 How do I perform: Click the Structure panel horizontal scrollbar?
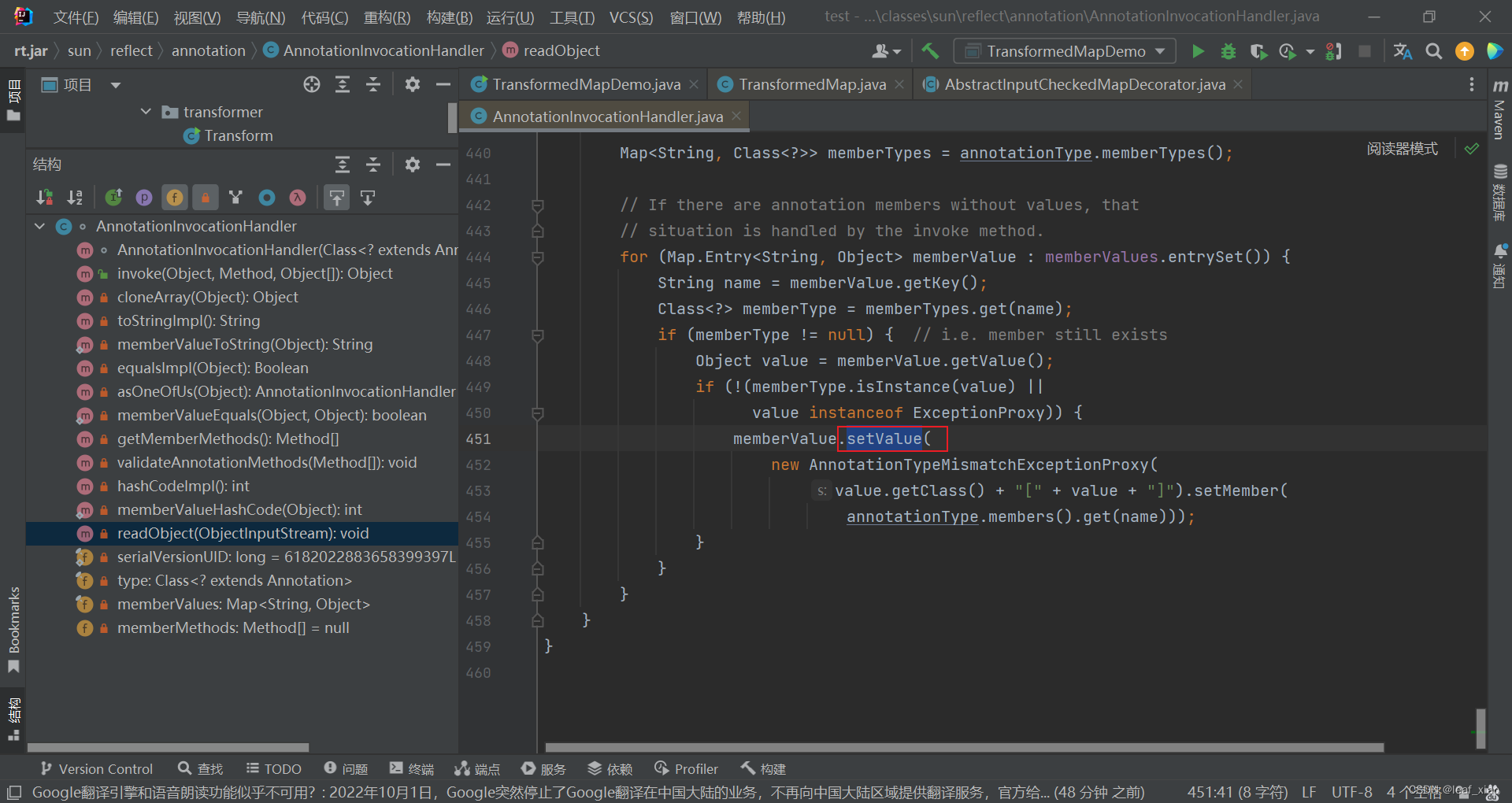point(168,747)
